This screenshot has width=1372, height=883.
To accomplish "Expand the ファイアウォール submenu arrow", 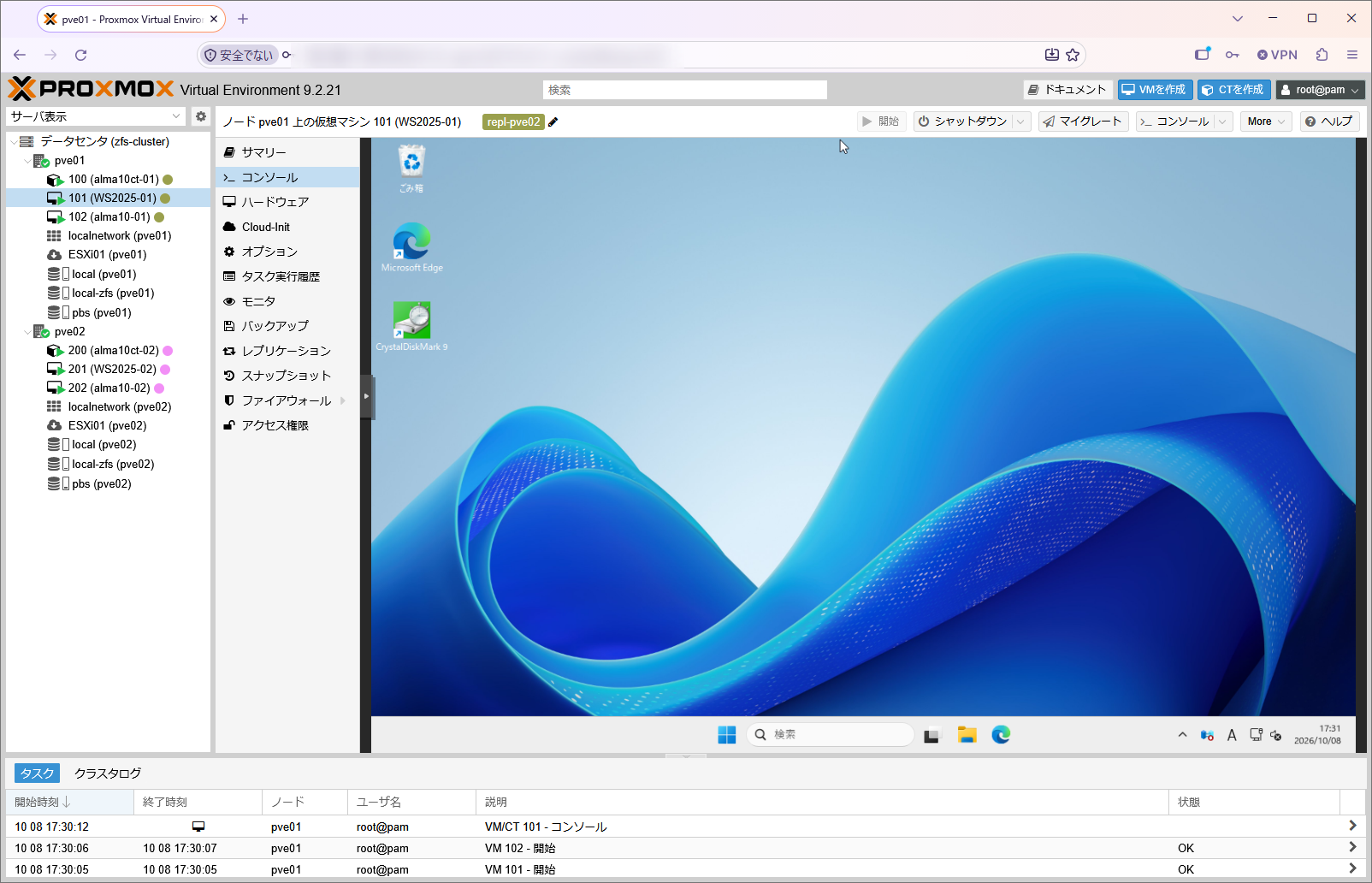I will tap(343, 400).
